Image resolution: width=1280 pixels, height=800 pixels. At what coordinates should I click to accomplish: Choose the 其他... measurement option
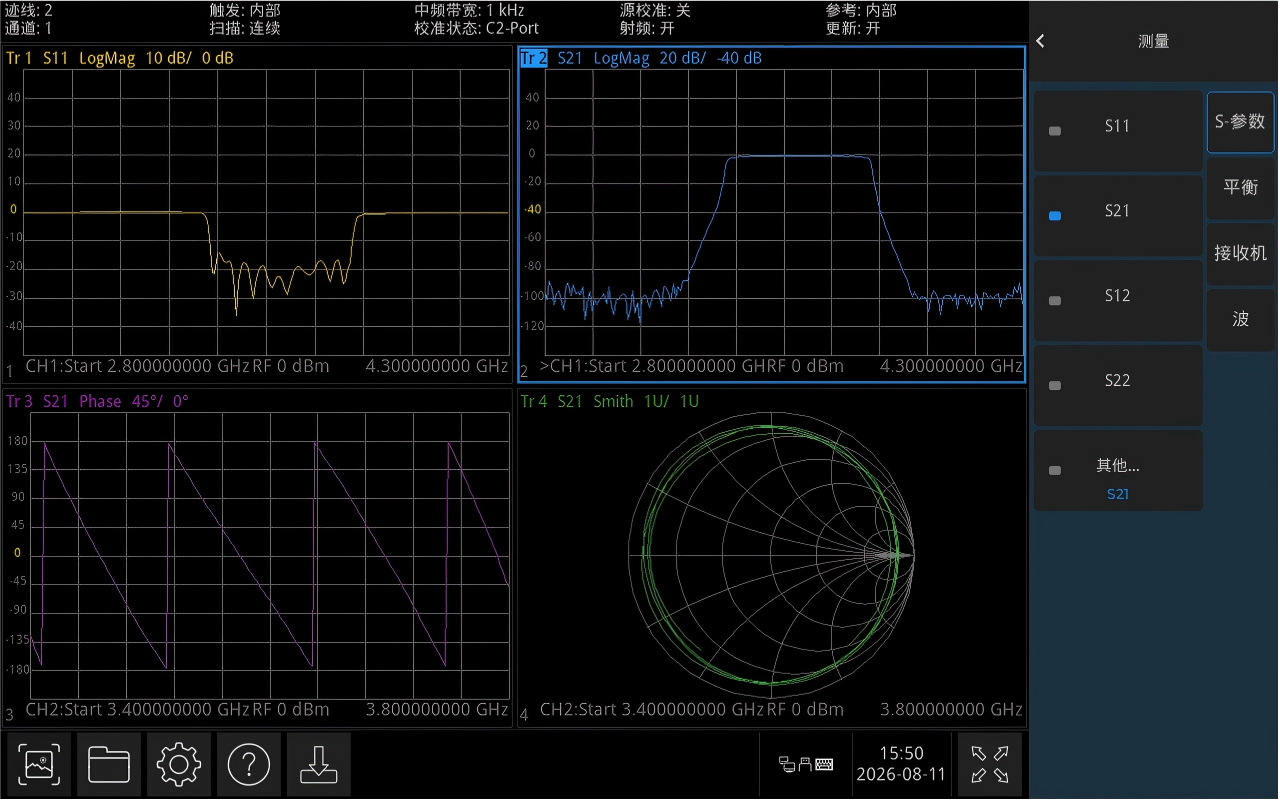point(1118,470)
